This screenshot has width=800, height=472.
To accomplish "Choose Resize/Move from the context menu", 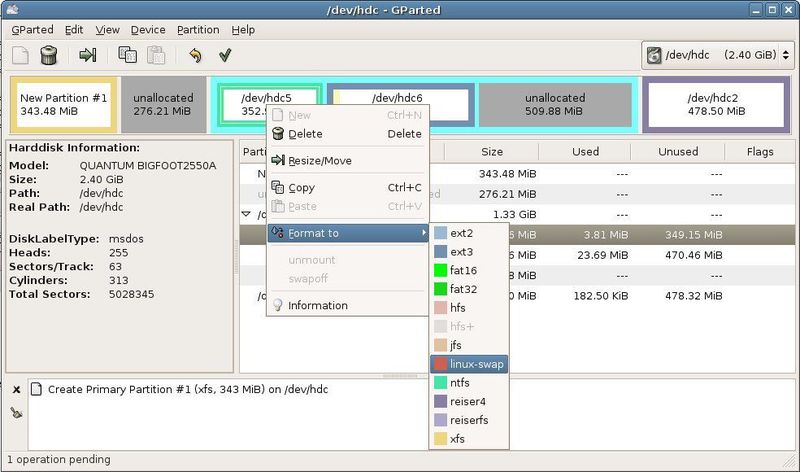I will pyautogui.click(x=319, y=161).
